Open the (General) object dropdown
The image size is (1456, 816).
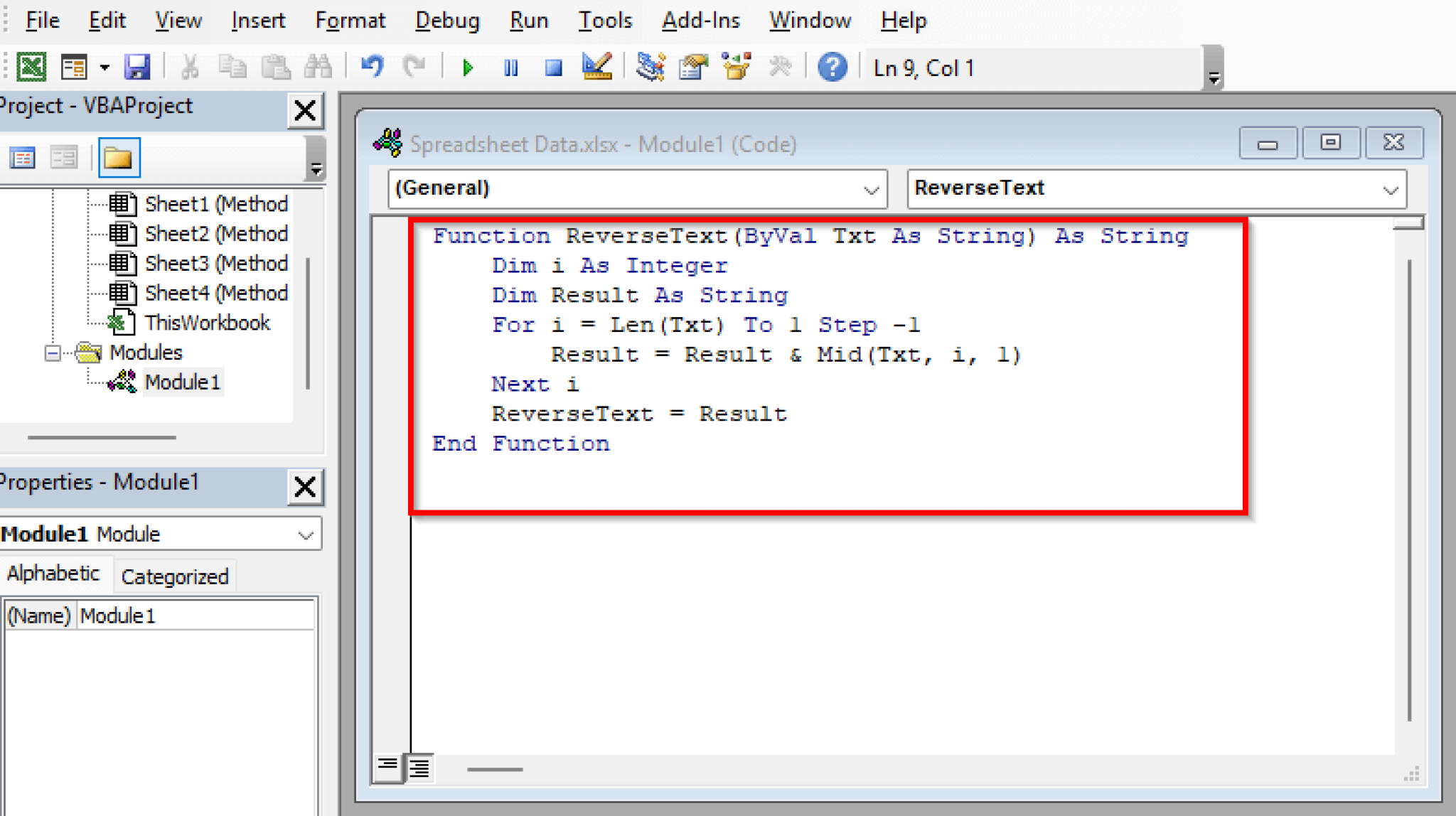coord(872,189)
